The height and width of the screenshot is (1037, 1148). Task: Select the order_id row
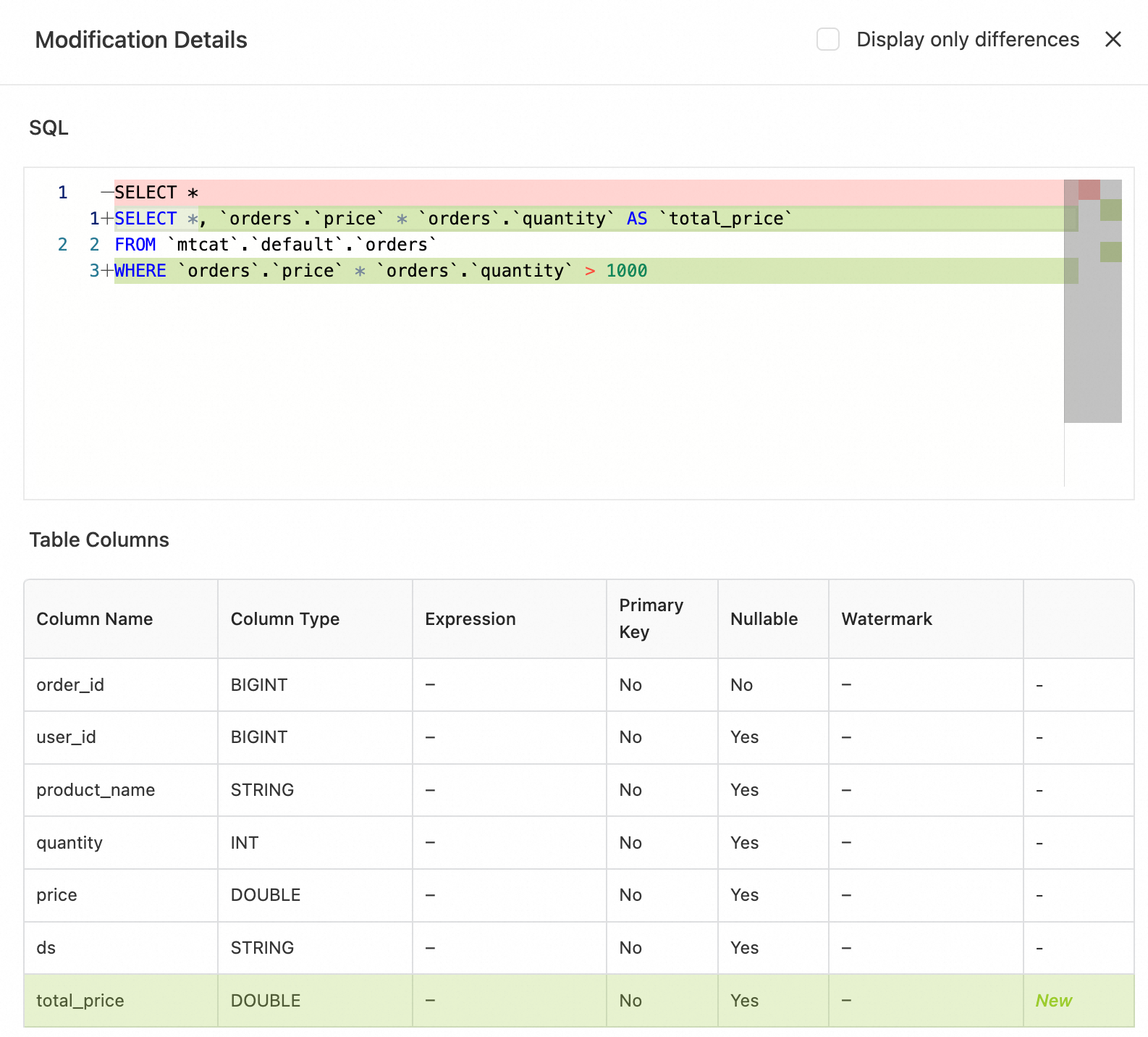[70, 685]
